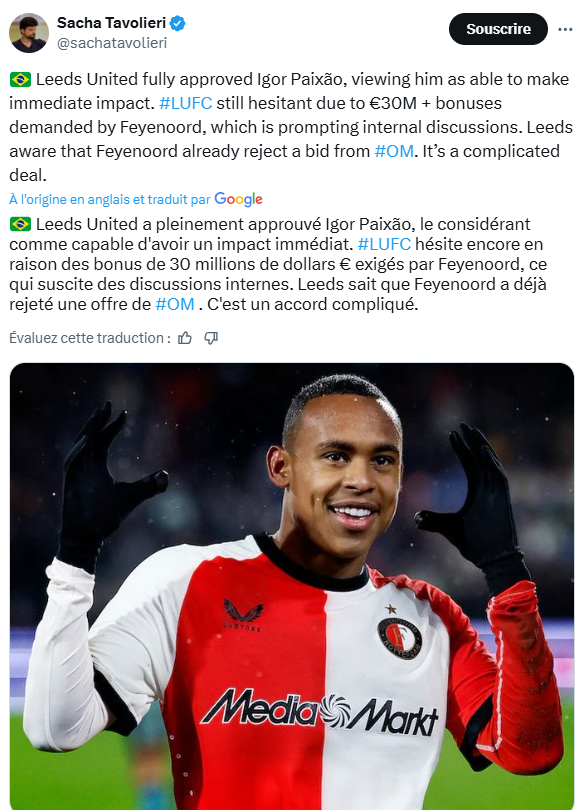
Task: Click the French translated tweet text
Action: click(279, 264)
